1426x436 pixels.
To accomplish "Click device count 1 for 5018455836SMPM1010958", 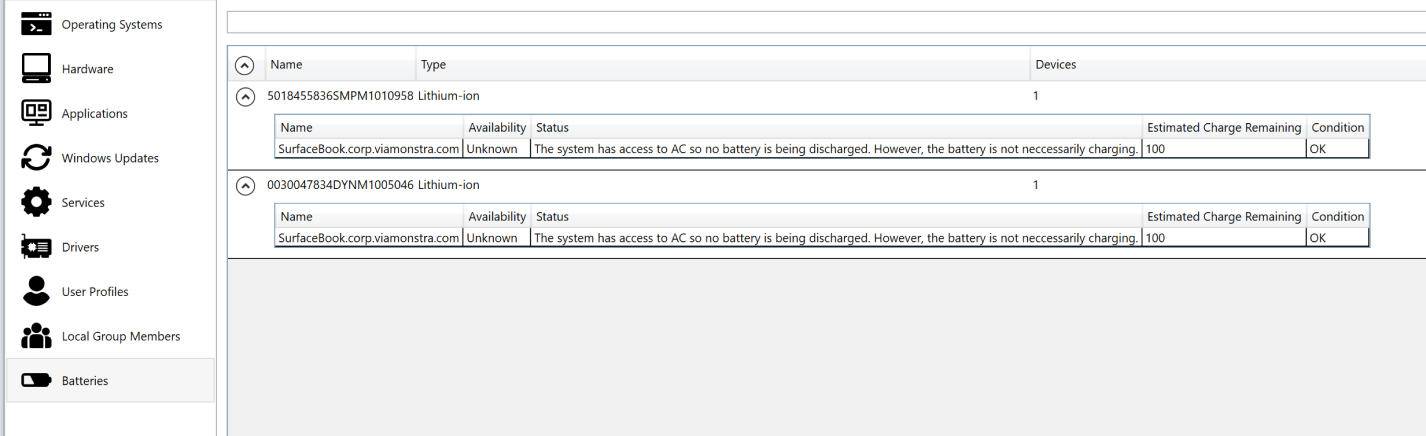I will tap(1036, 97).
